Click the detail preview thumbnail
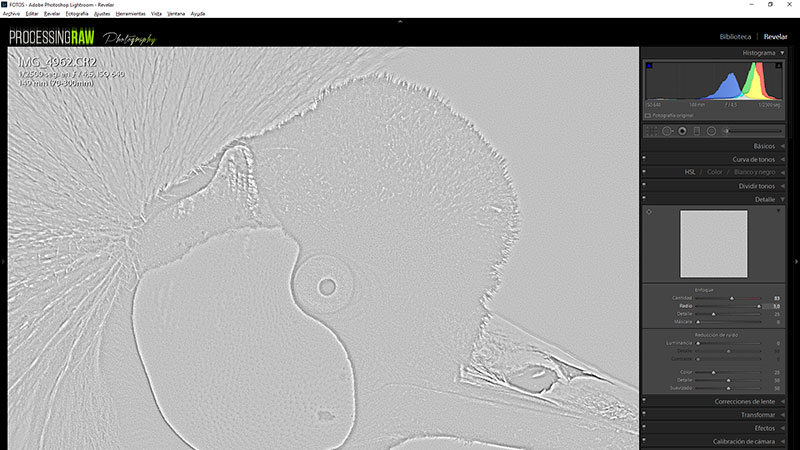The image size is (800, 450). 713,243
